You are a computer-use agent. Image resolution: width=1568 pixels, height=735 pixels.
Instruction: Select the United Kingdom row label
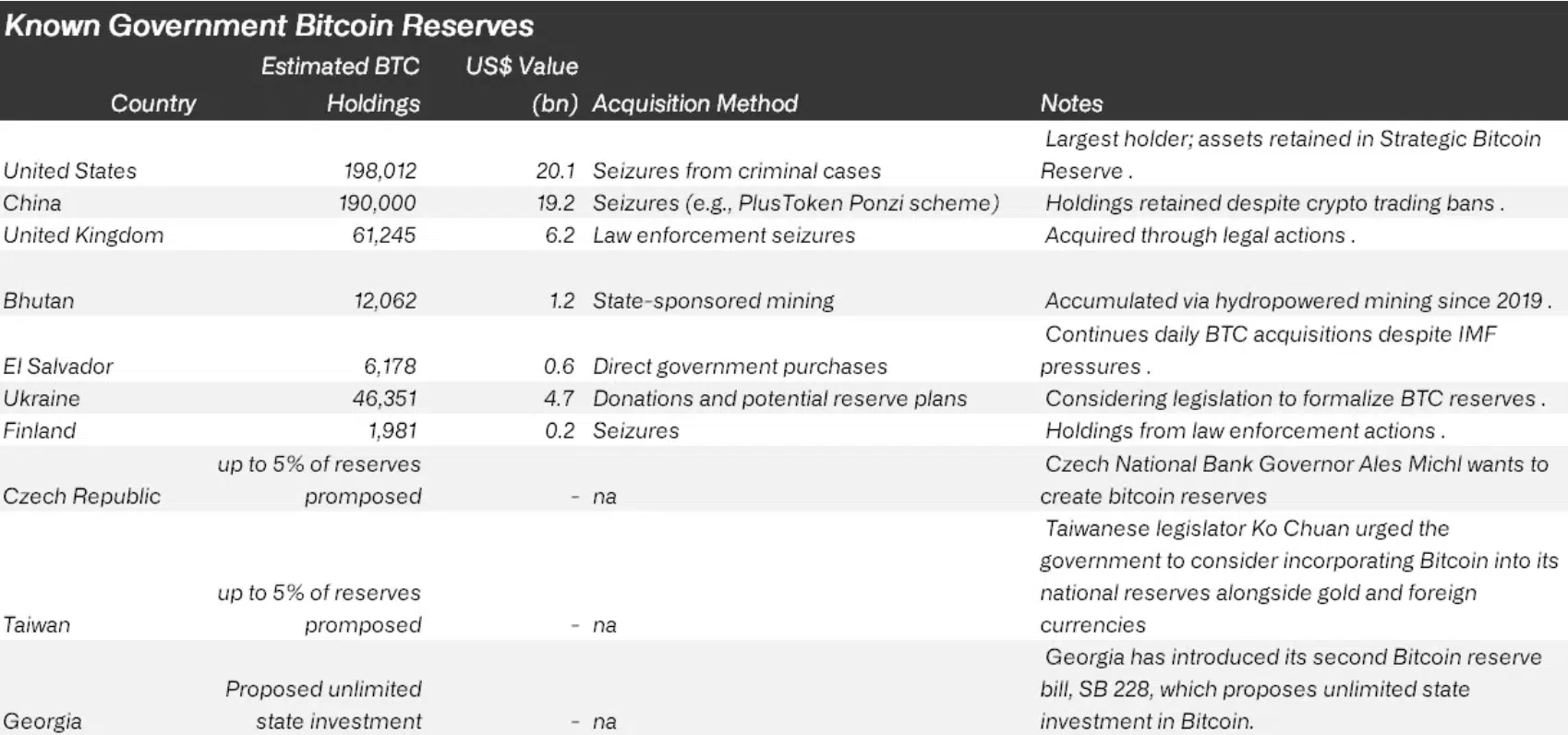tap(83, 235)
